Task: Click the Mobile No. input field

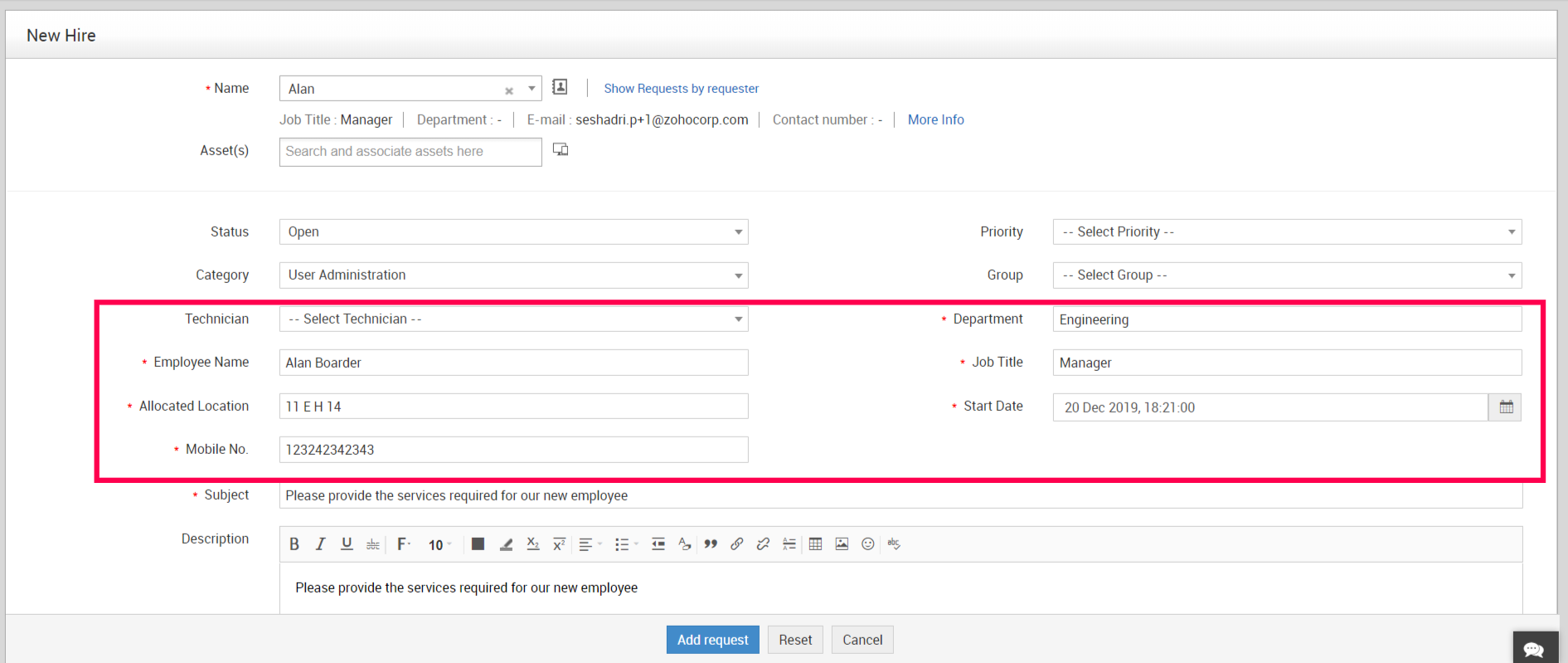Action: (x=513, y=450)
